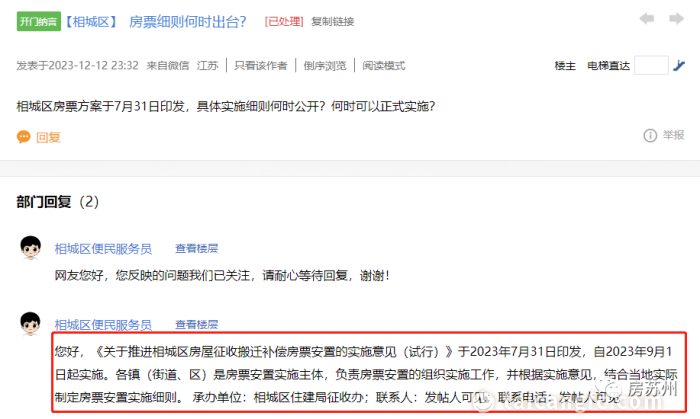Open thread title 房票细则何时出台?
The height and width of the screenshot is (419, 700).
(x=188, y=21)
